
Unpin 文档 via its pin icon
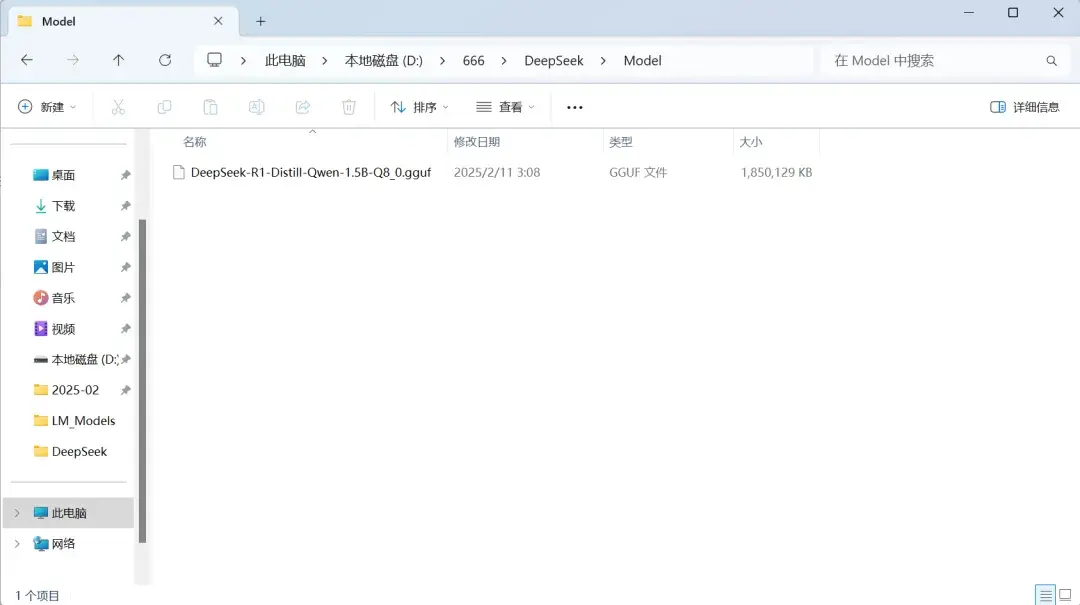[125, 236]
